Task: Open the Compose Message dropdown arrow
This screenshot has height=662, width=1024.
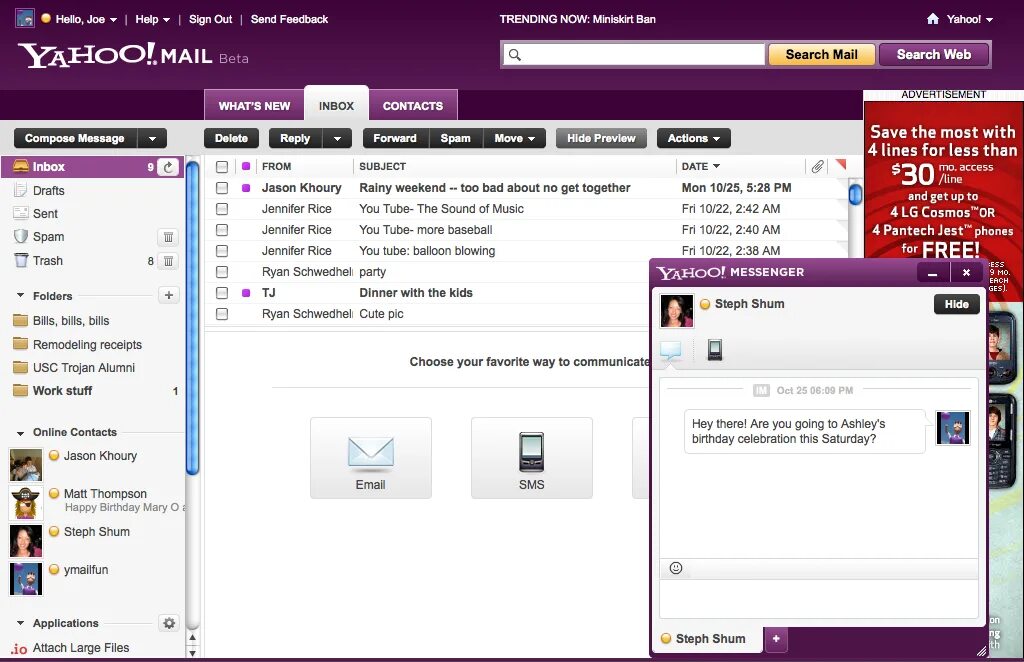Action: pos(152,138)
